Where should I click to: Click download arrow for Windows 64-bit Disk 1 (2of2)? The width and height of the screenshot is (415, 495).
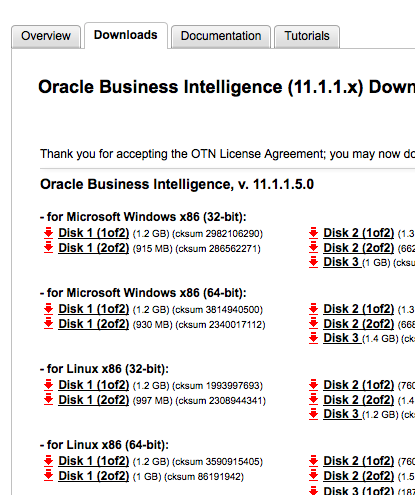(49, 324)
